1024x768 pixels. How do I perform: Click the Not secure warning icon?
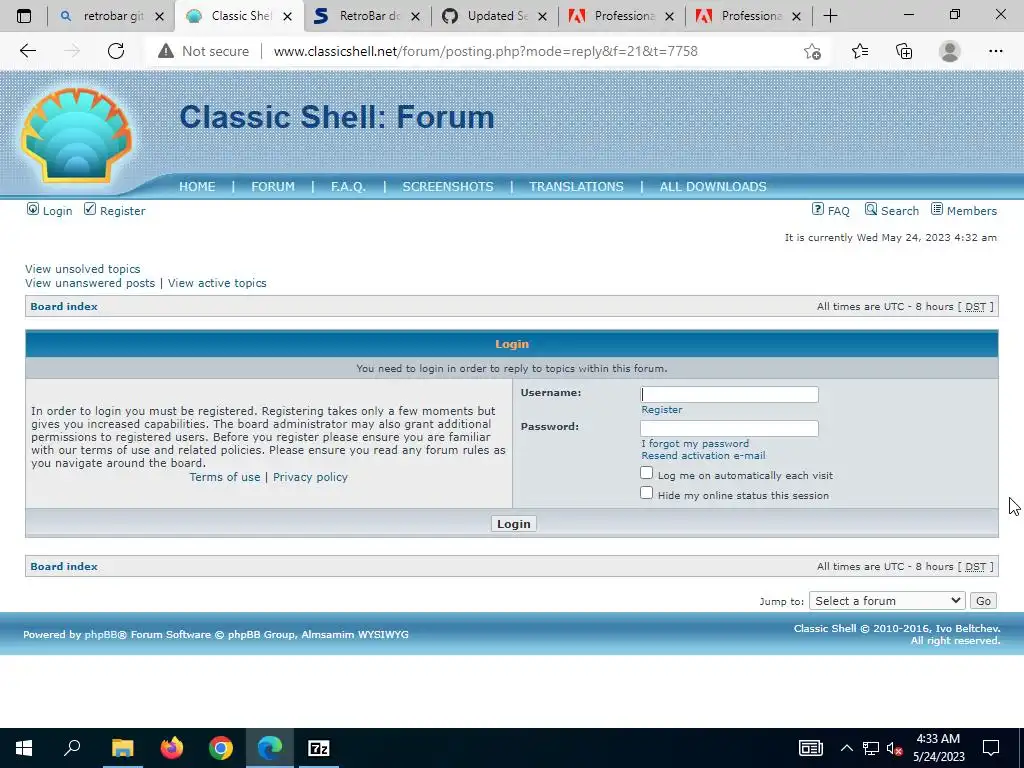(x=166, y=51)
